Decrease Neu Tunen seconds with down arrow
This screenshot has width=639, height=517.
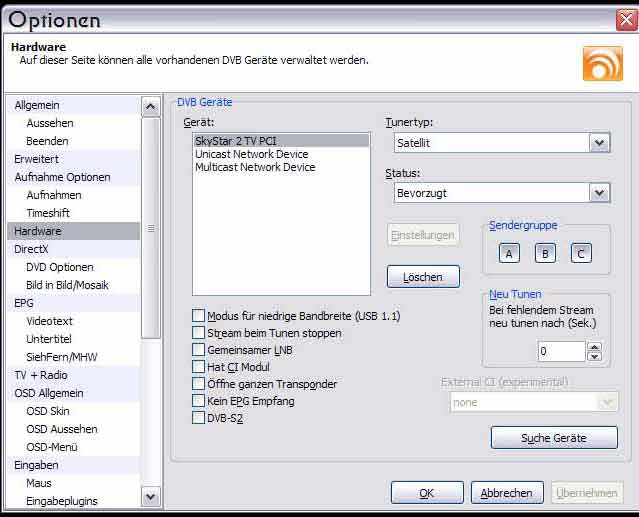[x=595, y=357]
